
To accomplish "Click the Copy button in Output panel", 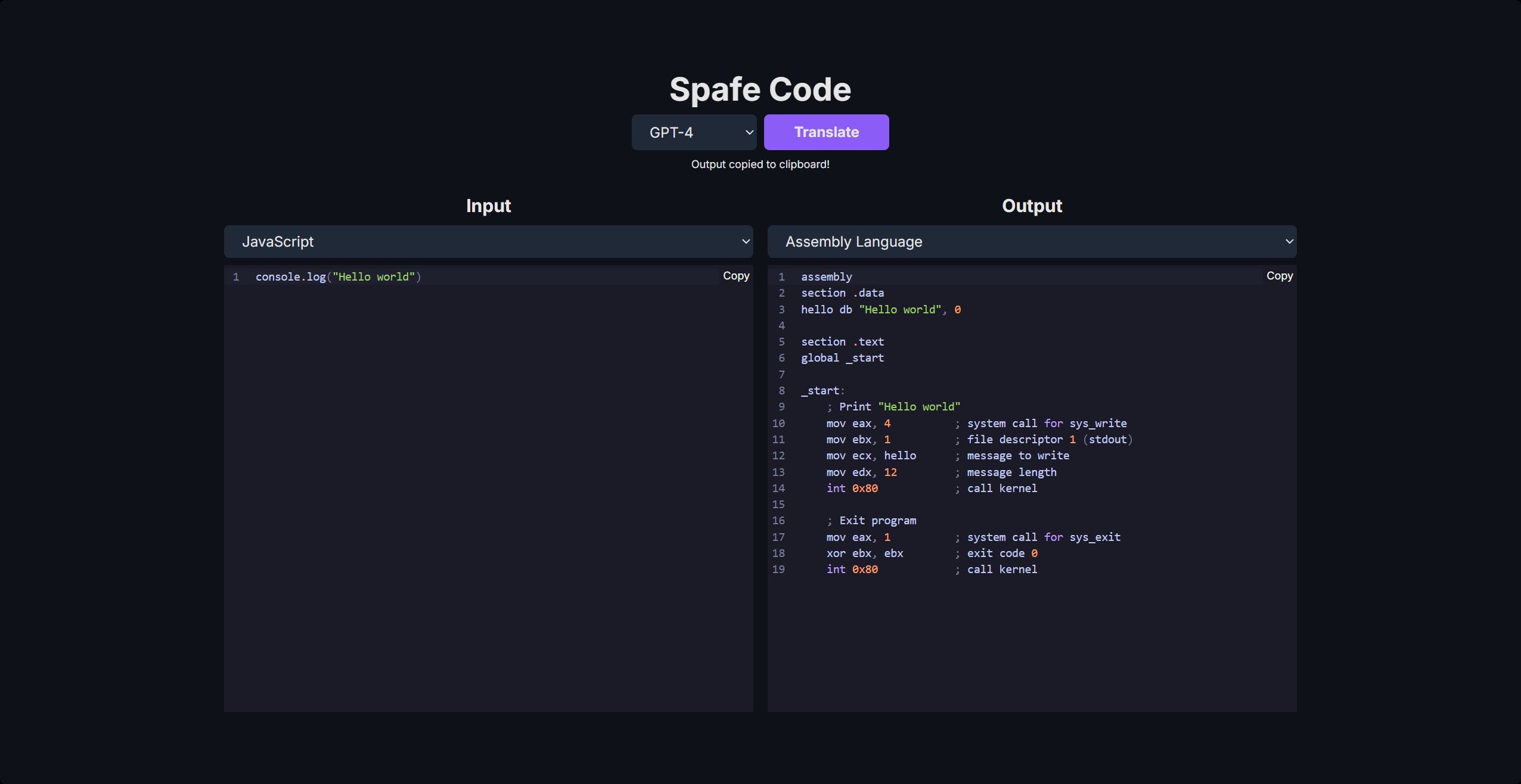I will (1279, 276).
